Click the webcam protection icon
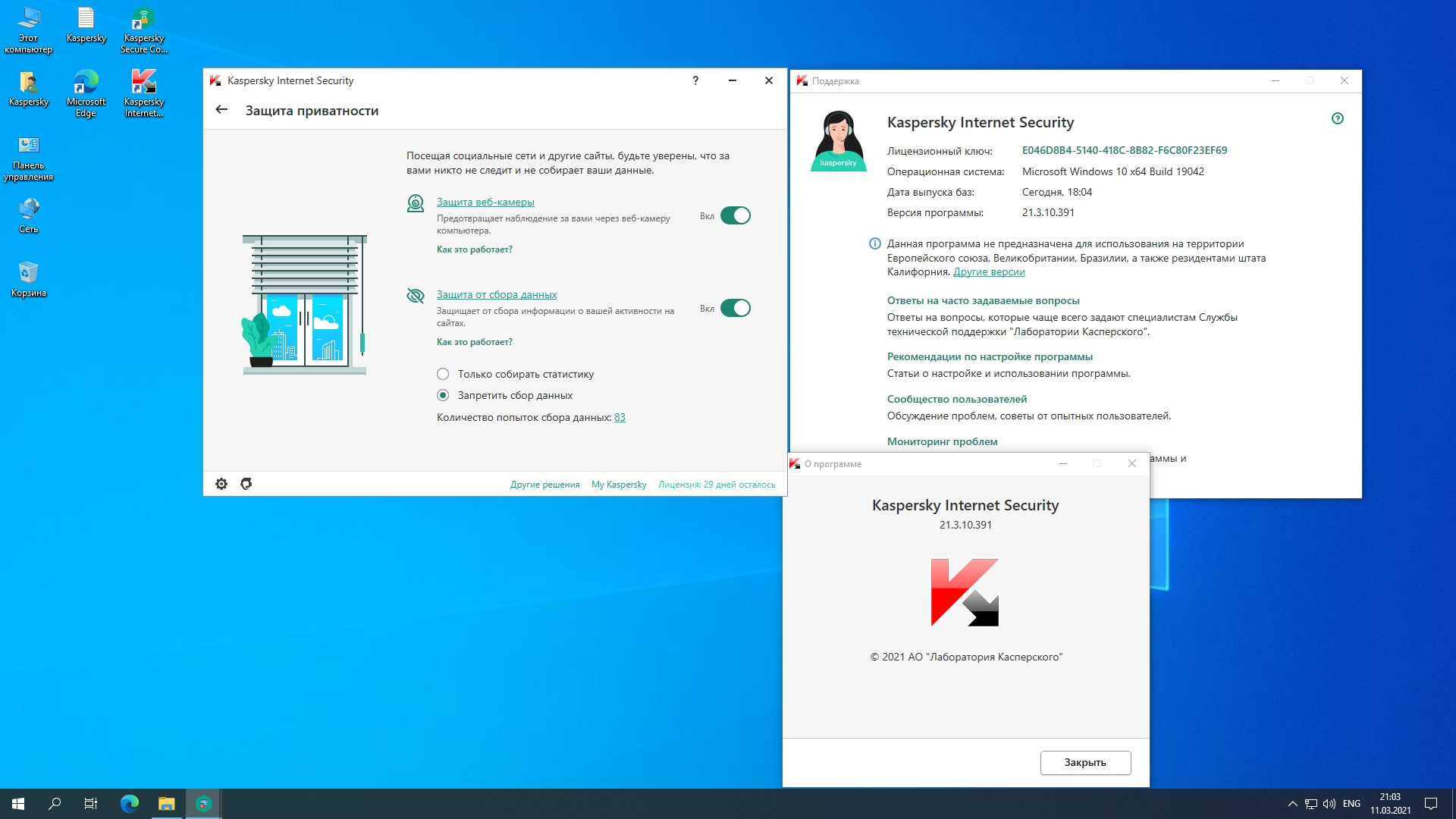This screenshot has width=1456, height=819. pos(416,203)
